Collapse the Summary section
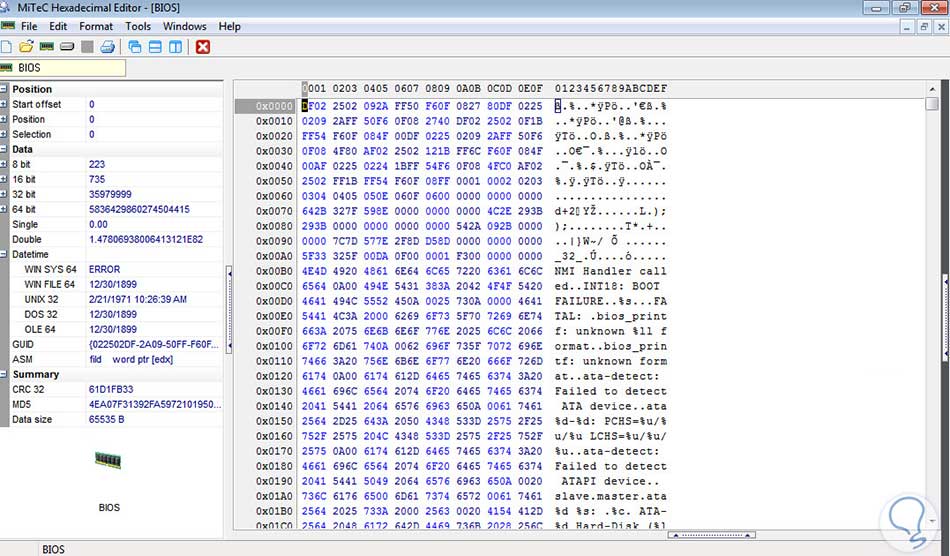This screenshot has width=950, height=556. (5, 374)
